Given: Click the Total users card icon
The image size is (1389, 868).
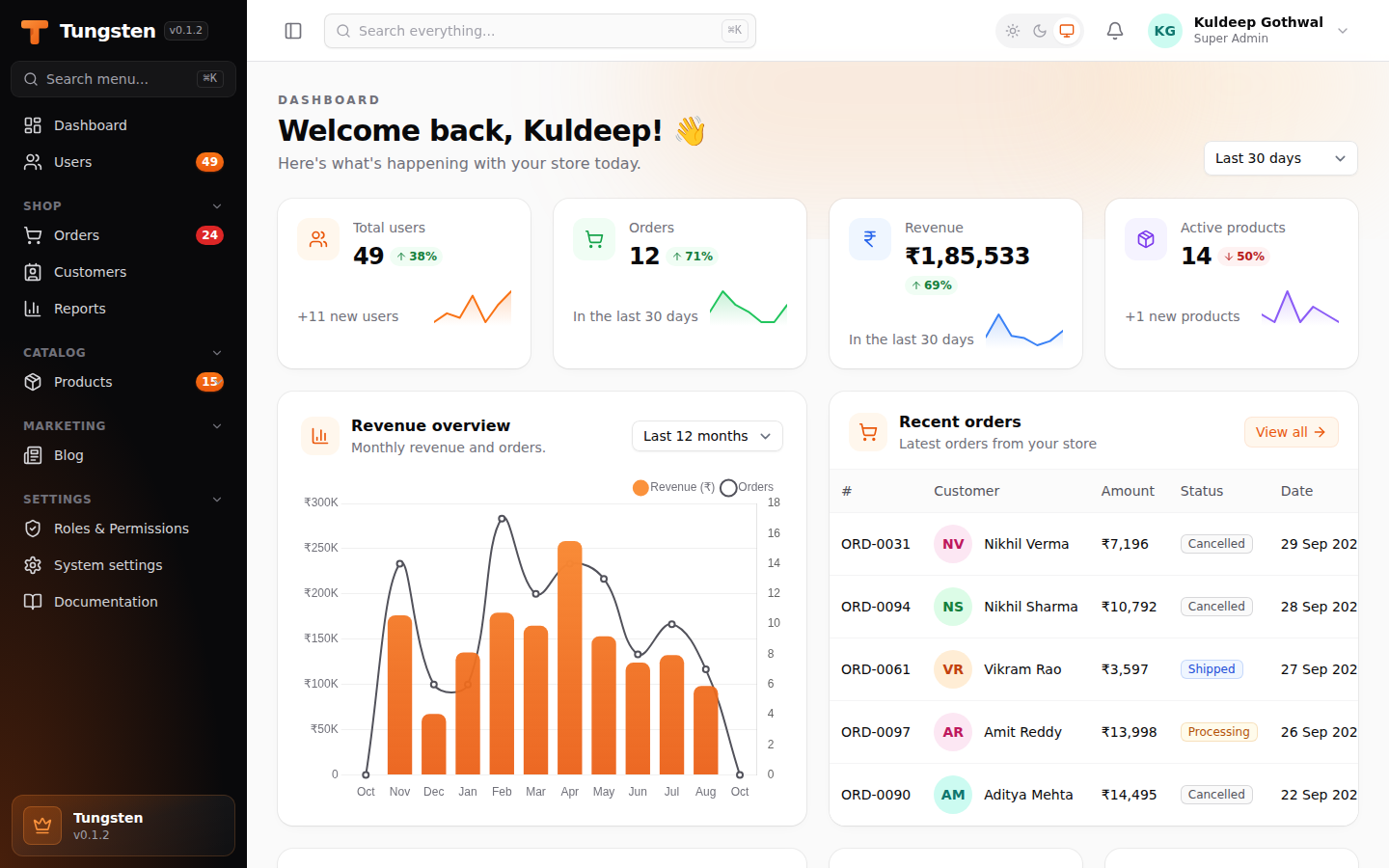Looking at the screenshot, I should 318,239.
